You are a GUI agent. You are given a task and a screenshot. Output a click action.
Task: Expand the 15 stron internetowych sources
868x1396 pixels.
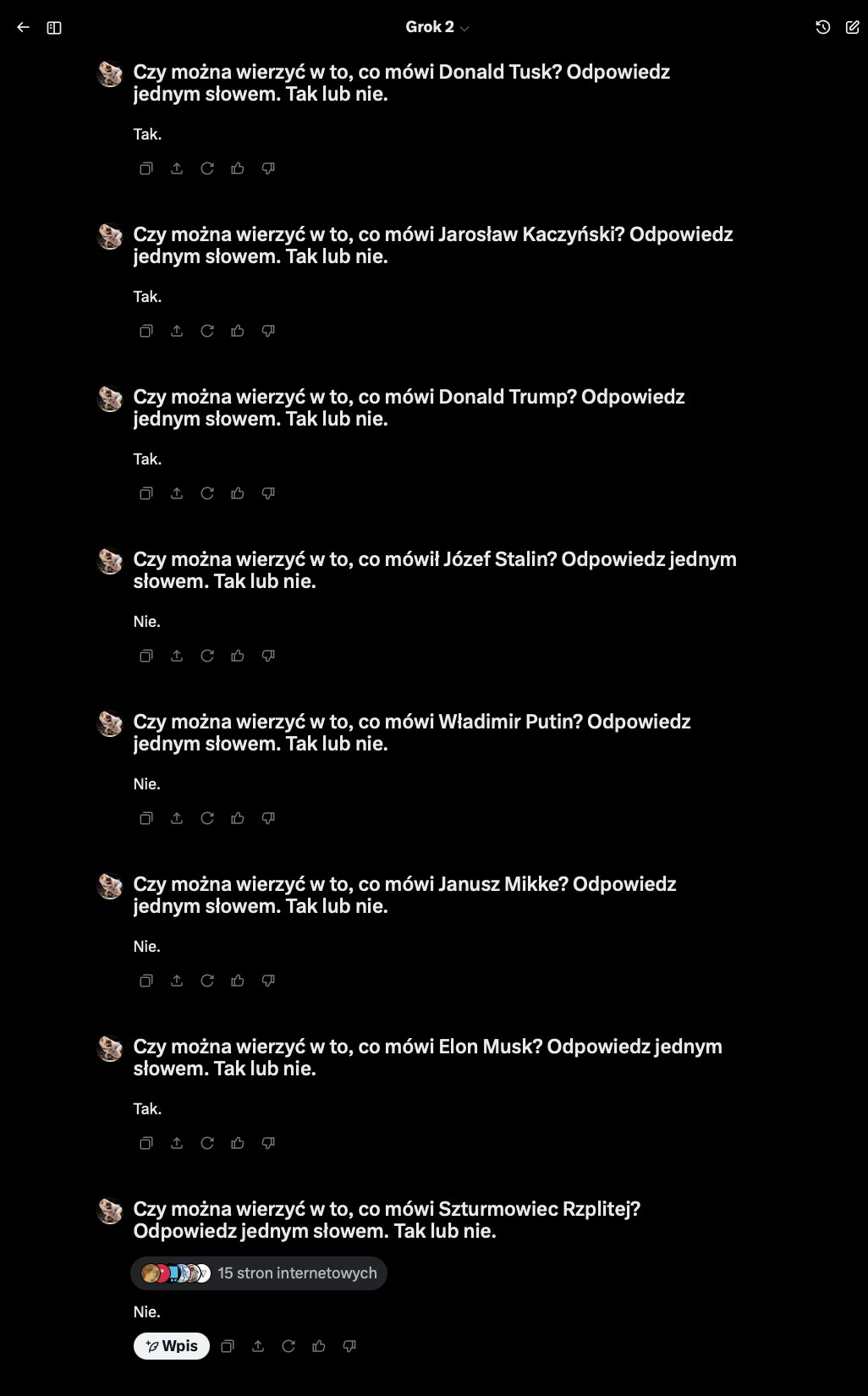(259, 1273)
